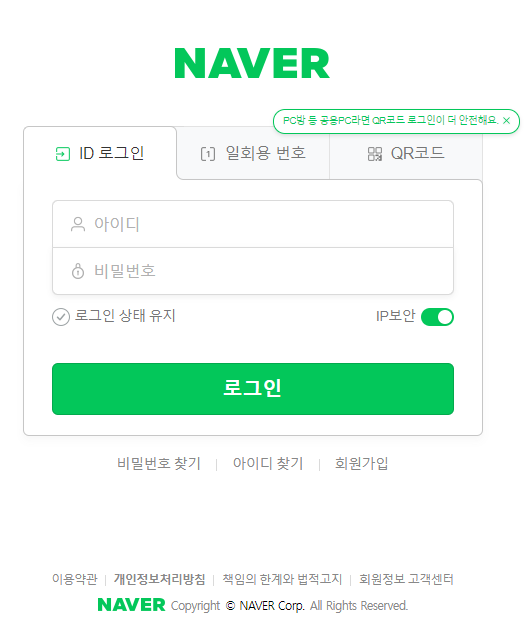
Task: Click the lock icon in 비밀번호 field
Action: click(78, 271)
